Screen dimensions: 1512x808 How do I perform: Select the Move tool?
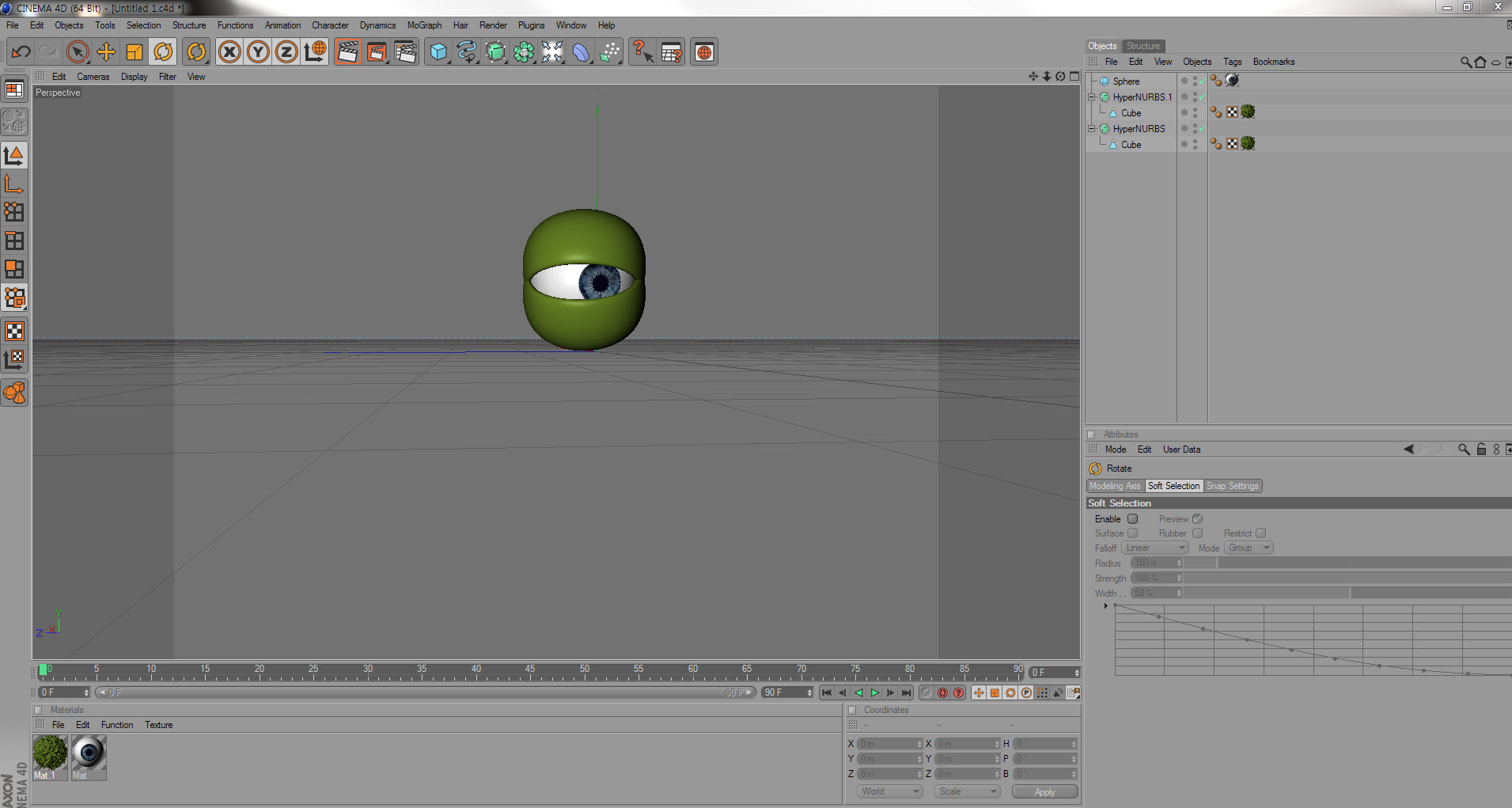point(106,52)
